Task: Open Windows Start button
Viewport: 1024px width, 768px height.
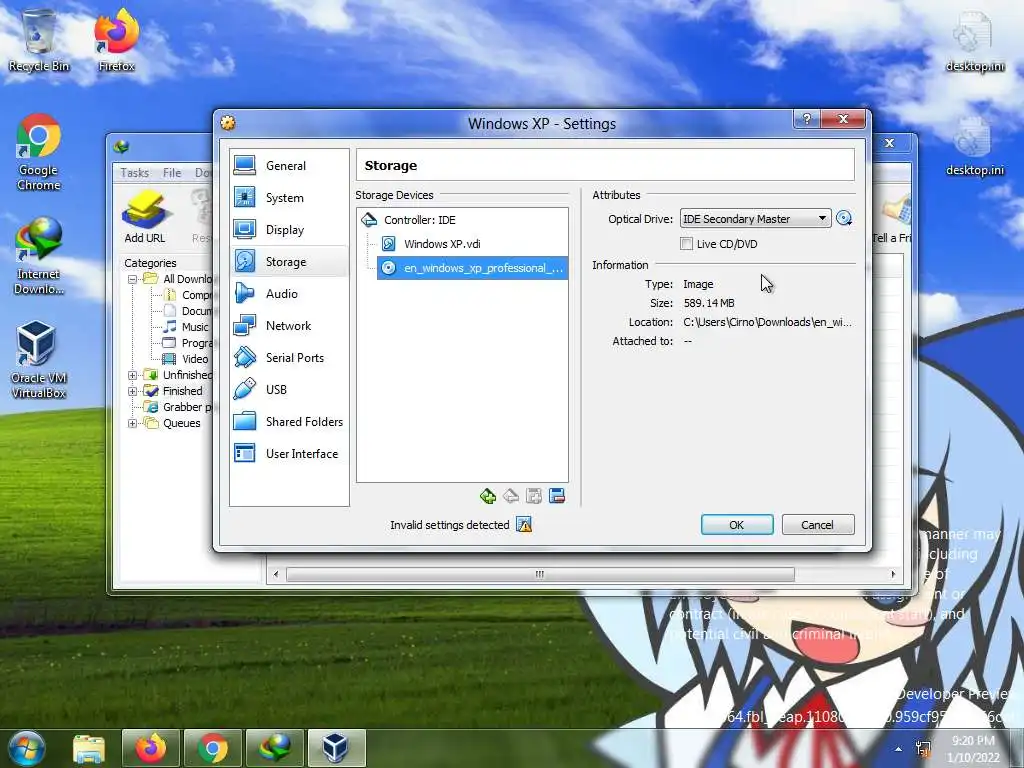Action: coord(27,748)
